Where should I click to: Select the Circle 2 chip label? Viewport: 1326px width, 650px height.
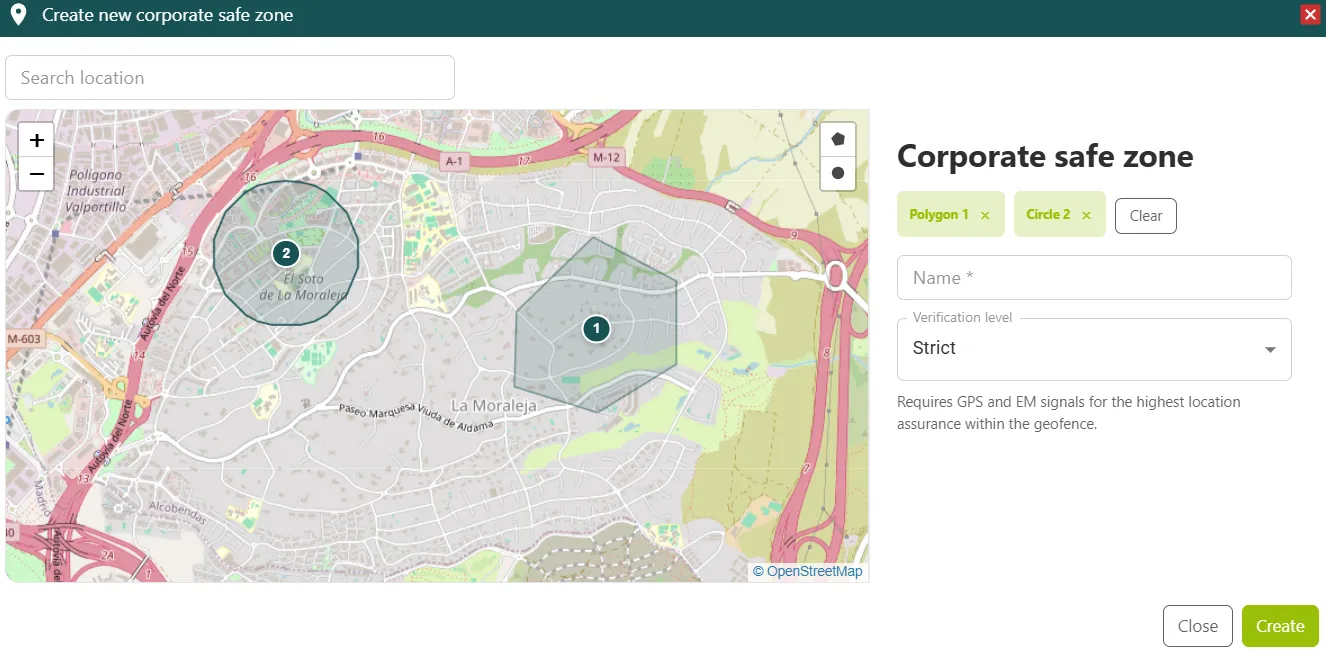pos(1048,215)
